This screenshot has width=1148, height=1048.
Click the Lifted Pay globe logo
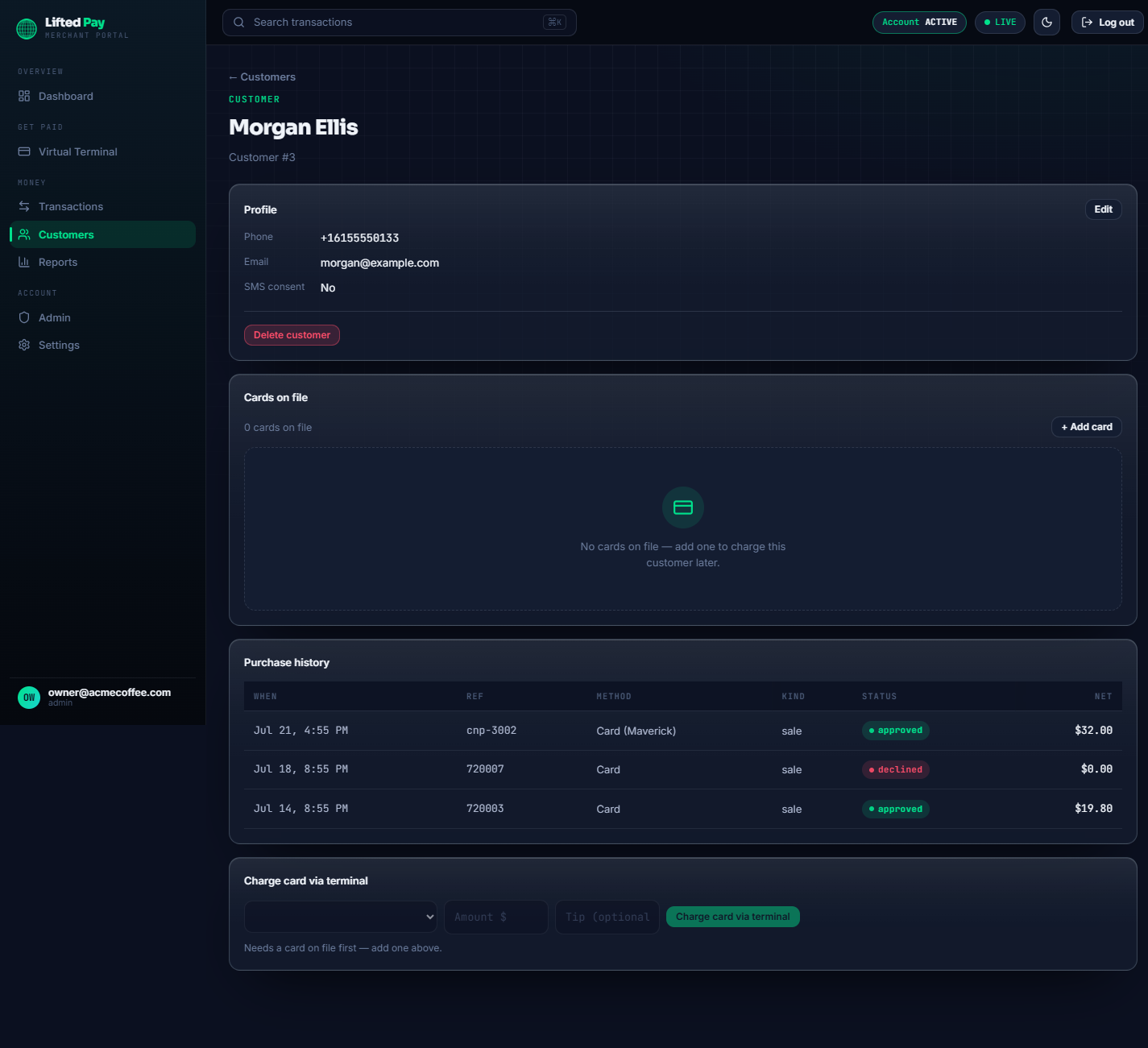pyautogui.click(x=27, y=29)
